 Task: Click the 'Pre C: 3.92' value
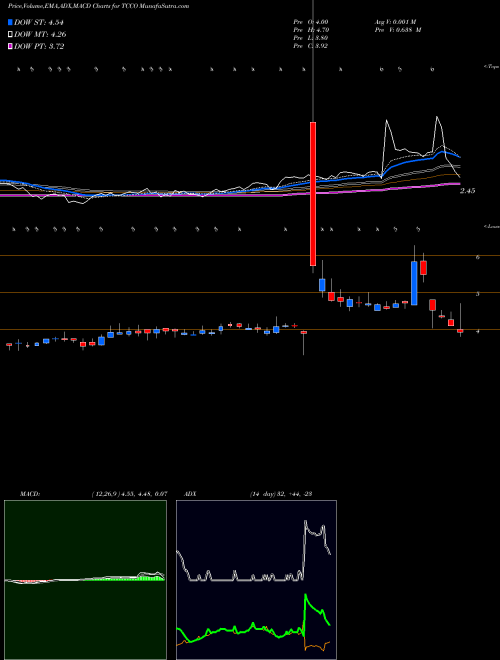pos(311,46)
